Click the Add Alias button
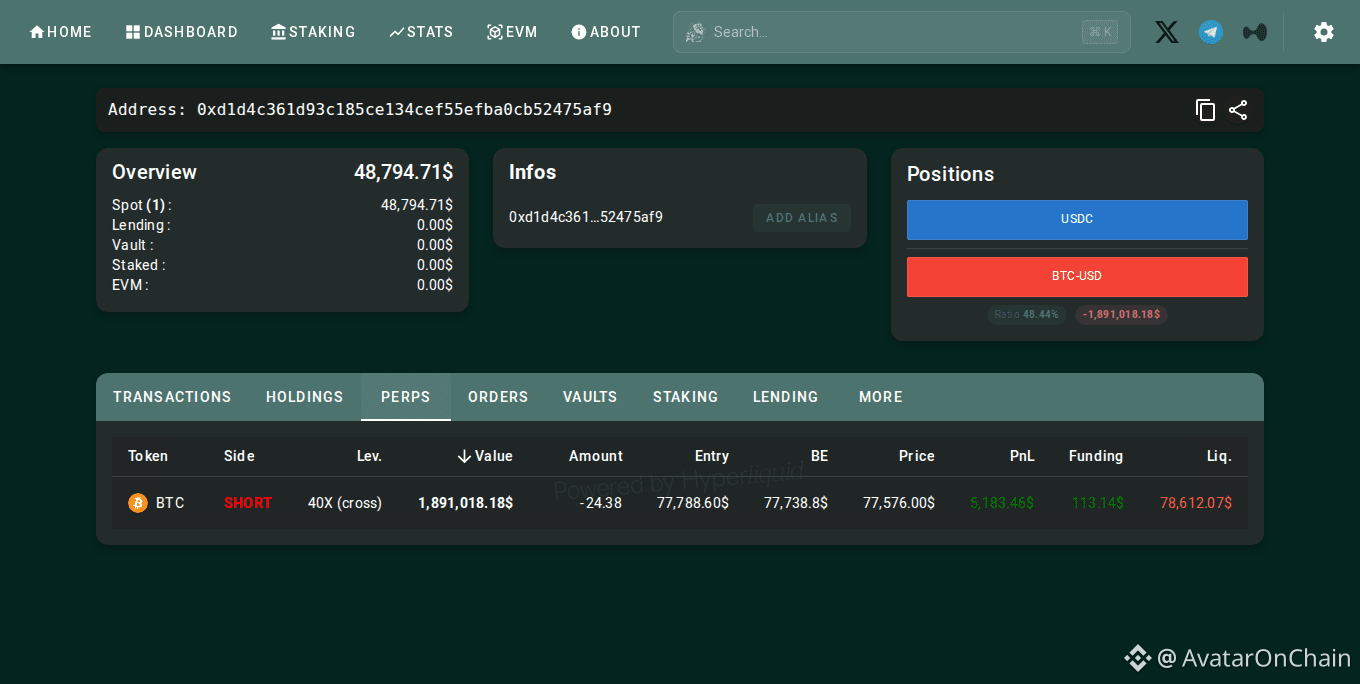 [x=802, y=218]
